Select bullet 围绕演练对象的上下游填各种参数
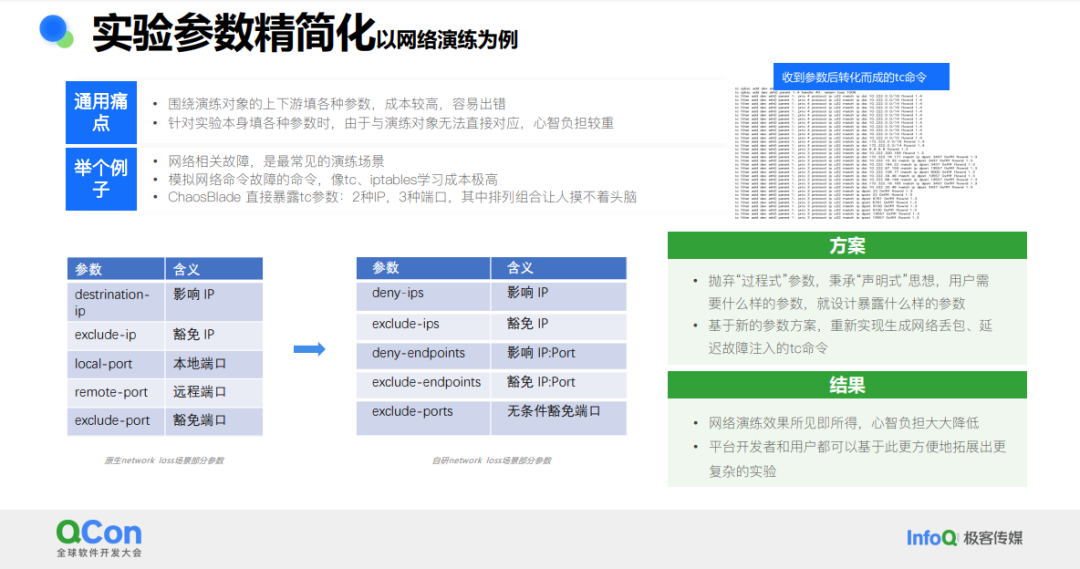 [337, 104]
